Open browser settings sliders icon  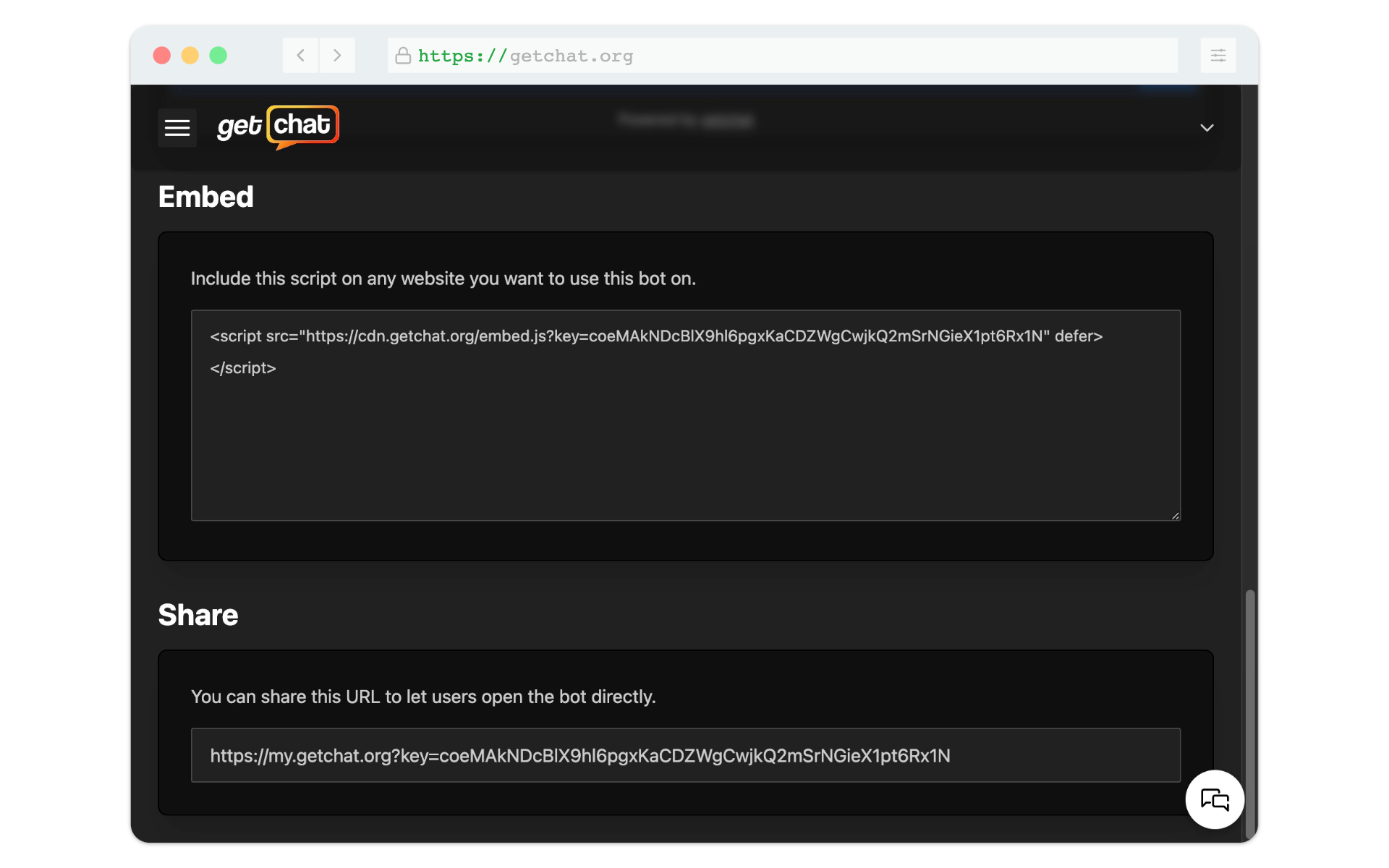tap(1218, 56)
